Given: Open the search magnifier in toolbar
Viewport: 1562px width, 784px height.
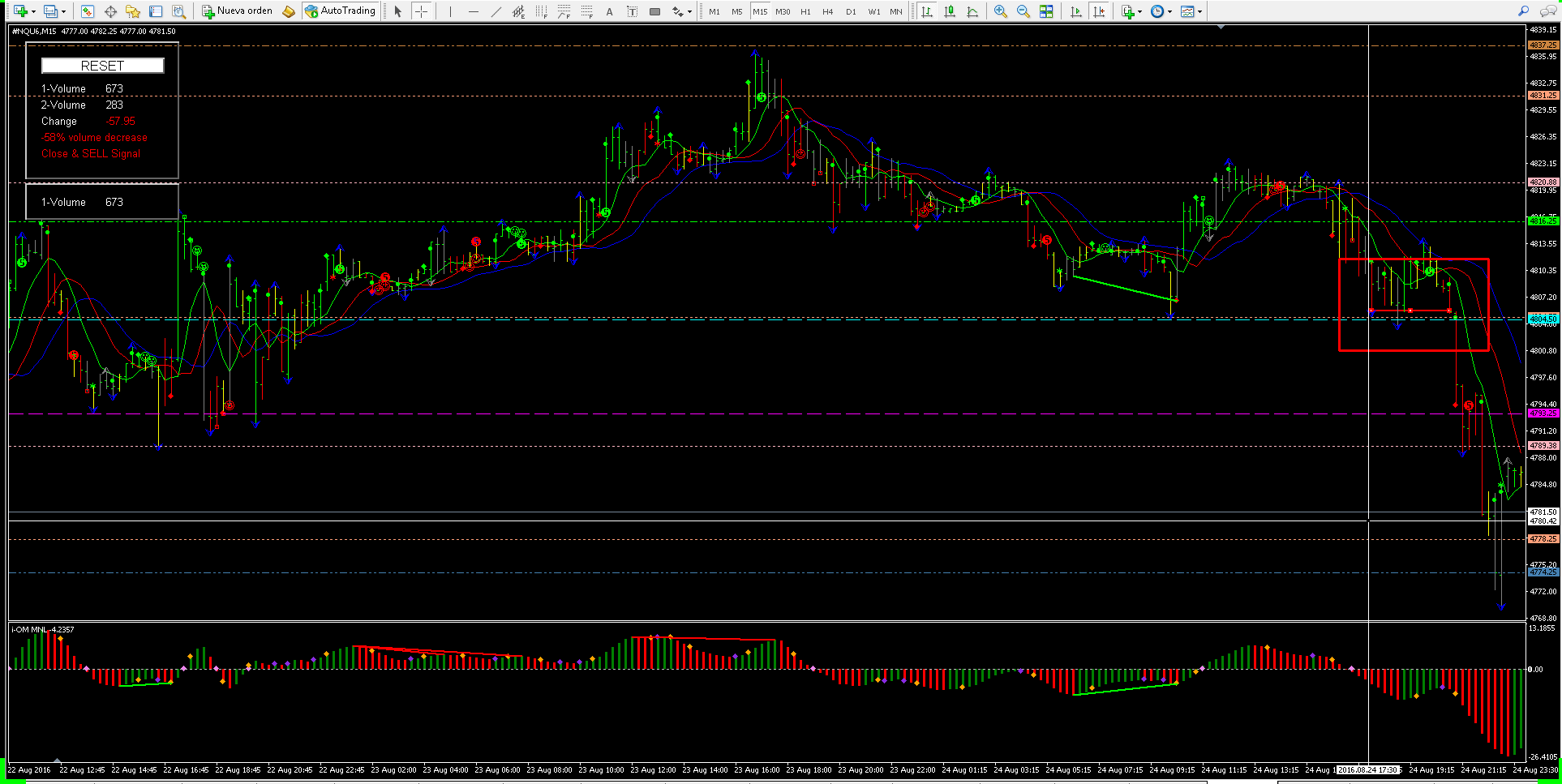Looking at the screenshot, I should click(x=1523, y=11).
